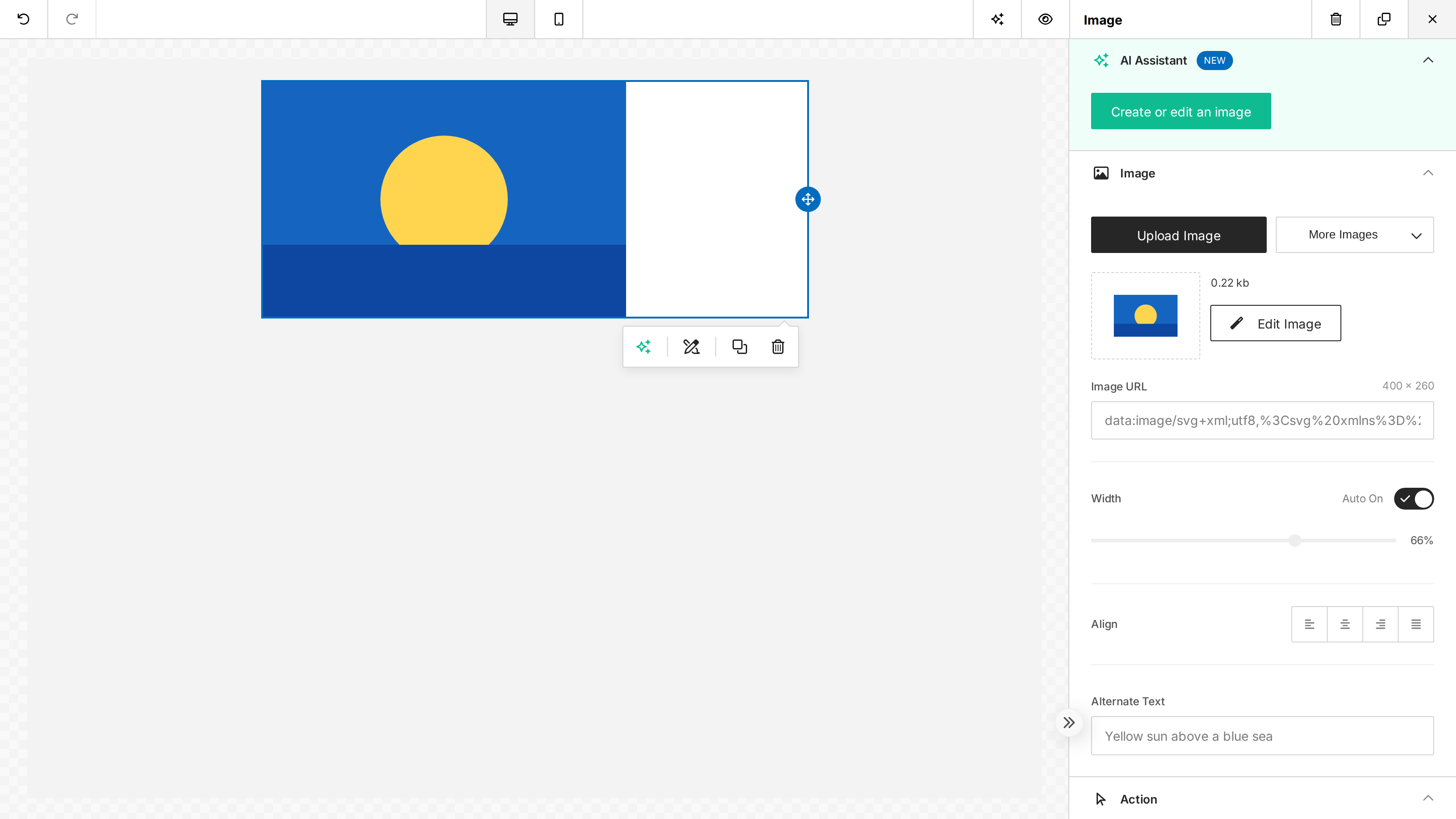Collapse the Image section chevron
This screenshot has height=819, width=1456.
1428,173
